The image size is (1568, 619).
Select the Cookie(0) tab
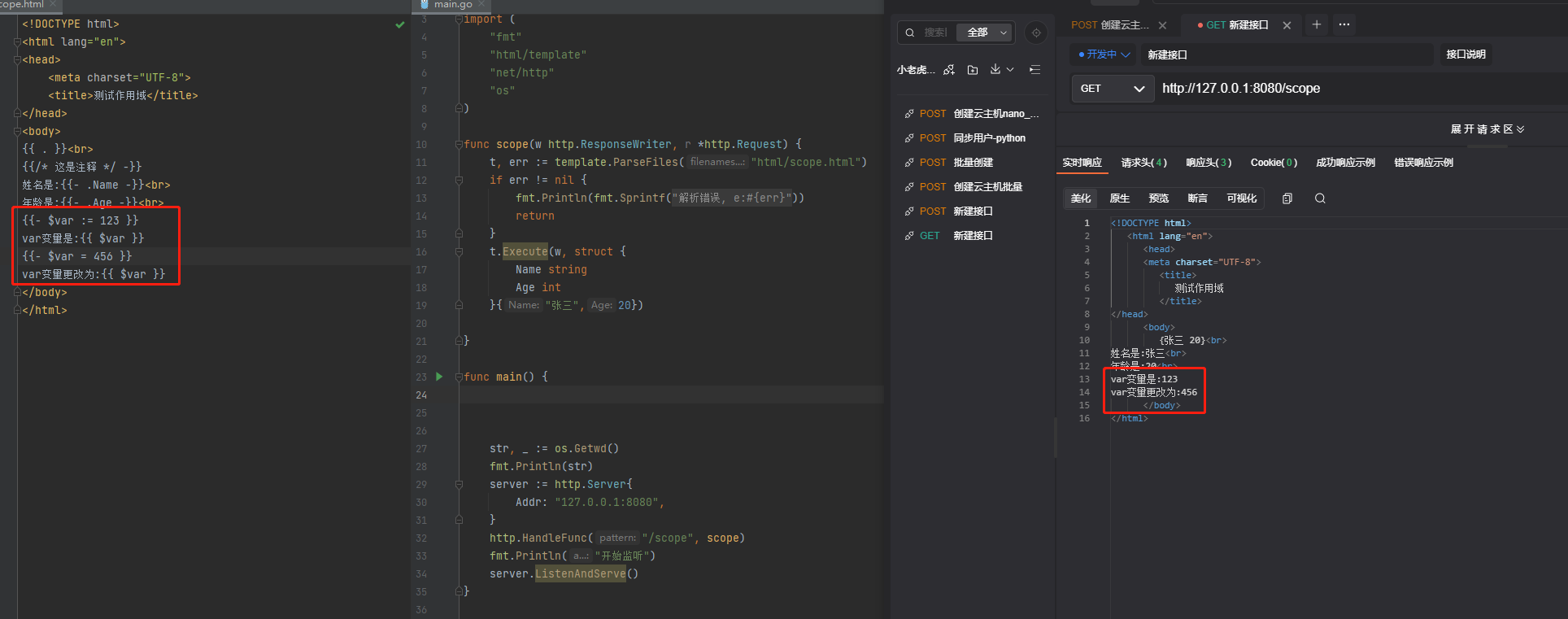pyautogui.click(x=1274, y=163)
